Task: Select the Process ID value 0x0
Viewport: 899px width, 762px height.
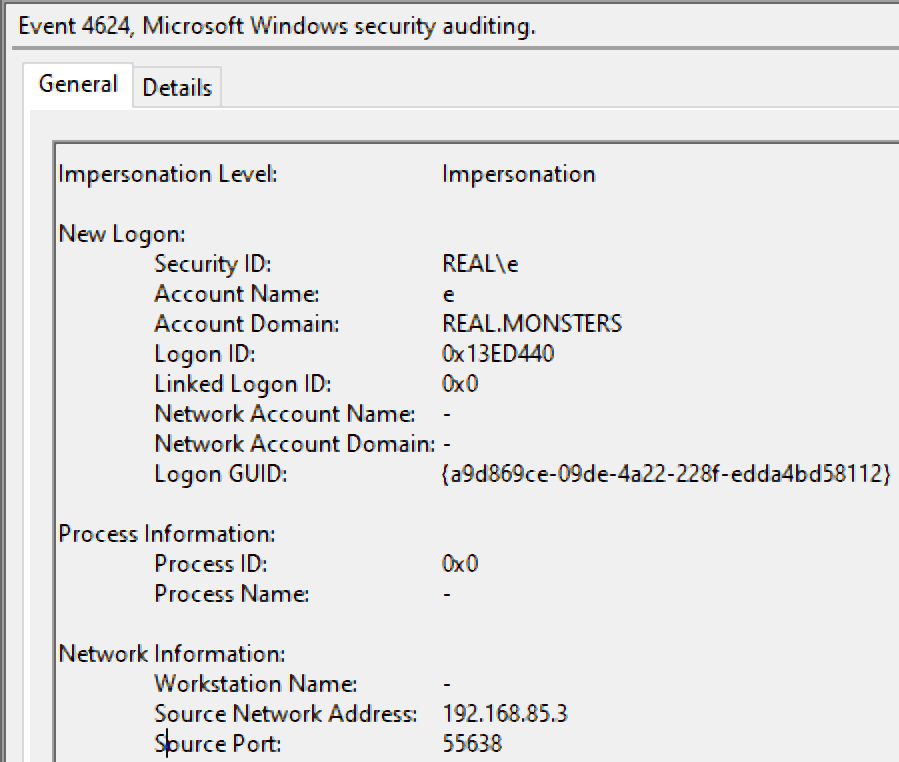Action: click(460, 564)
